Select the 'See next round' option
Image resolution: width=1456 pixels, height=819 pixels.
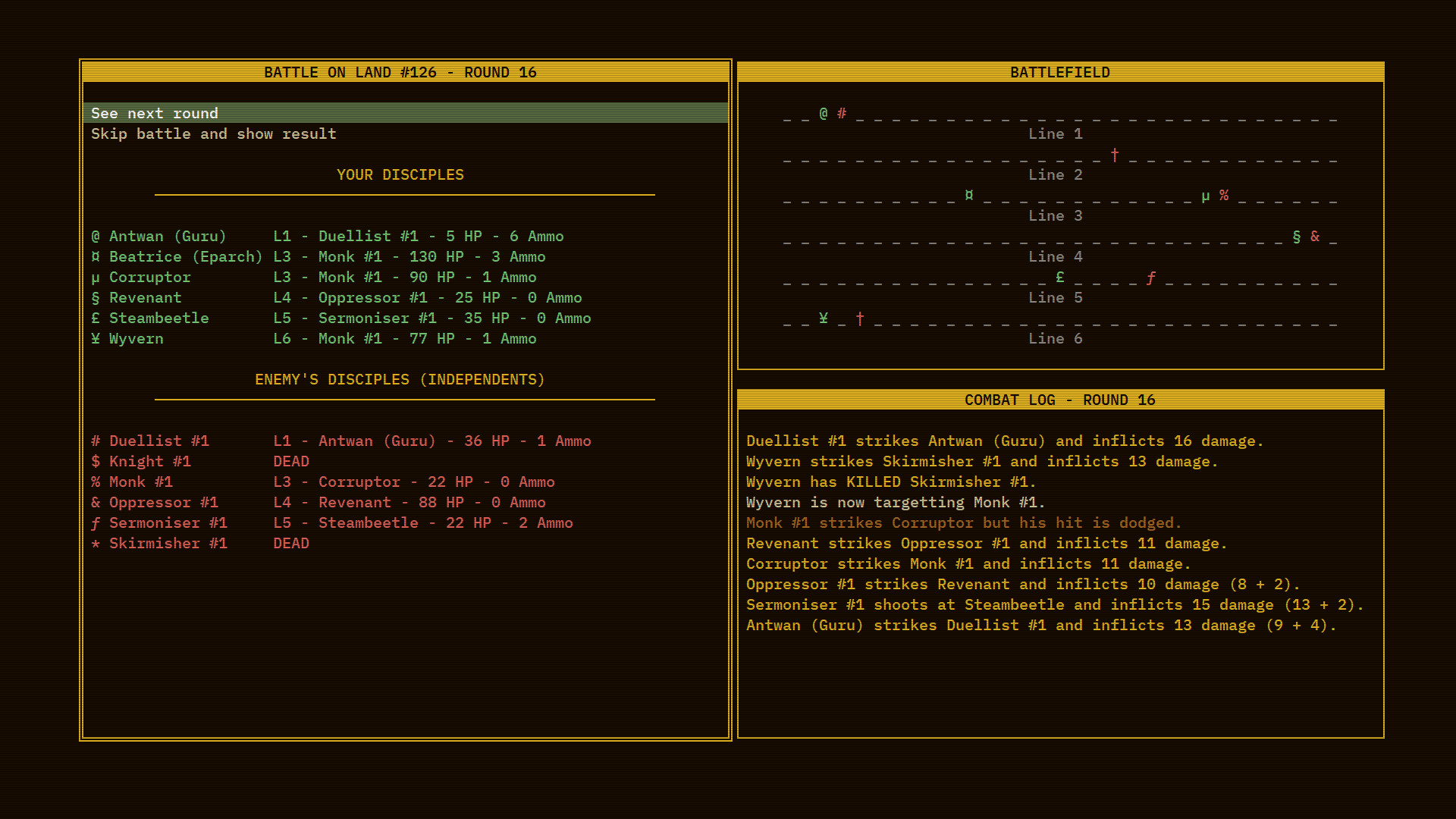[x=405, y=113]
